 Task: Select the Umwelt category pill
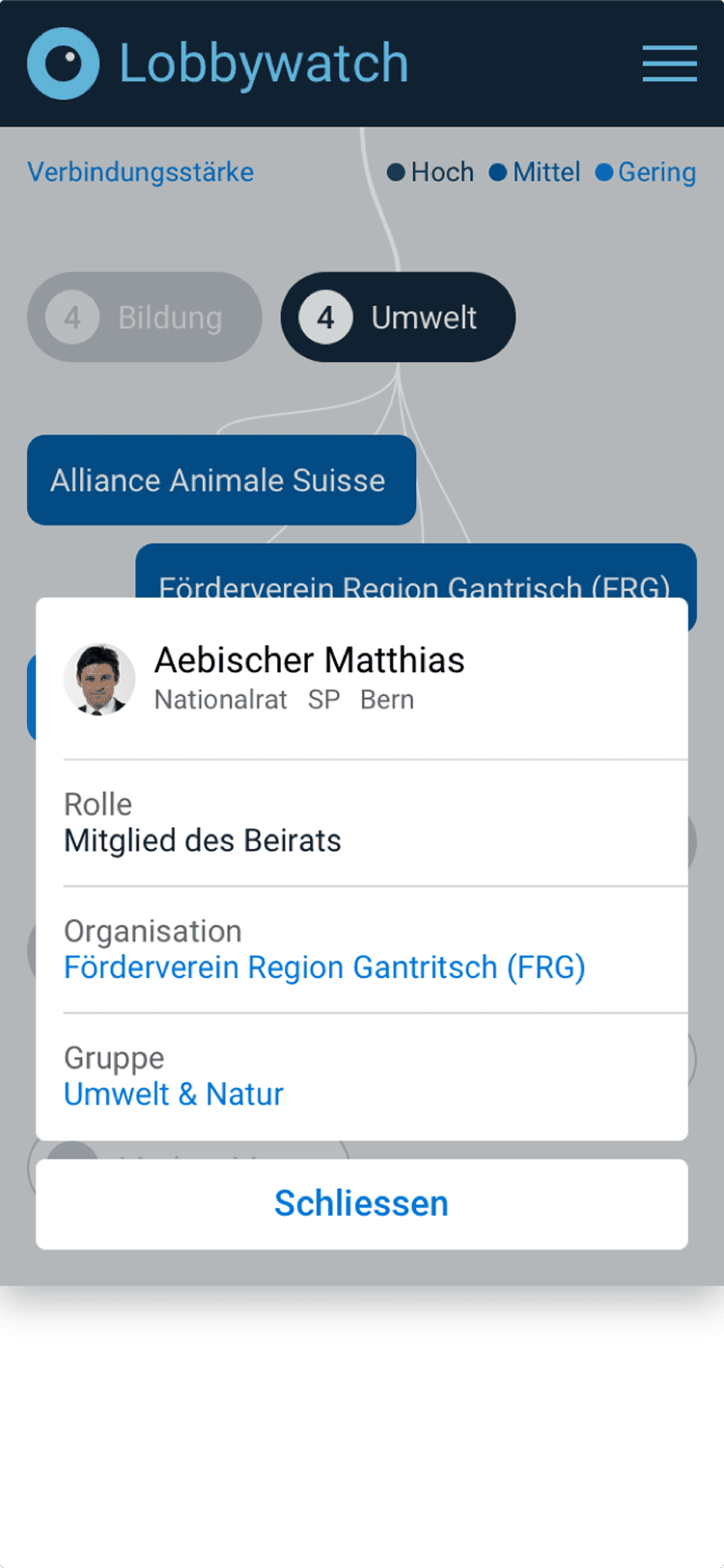click(x=423, y=318)
